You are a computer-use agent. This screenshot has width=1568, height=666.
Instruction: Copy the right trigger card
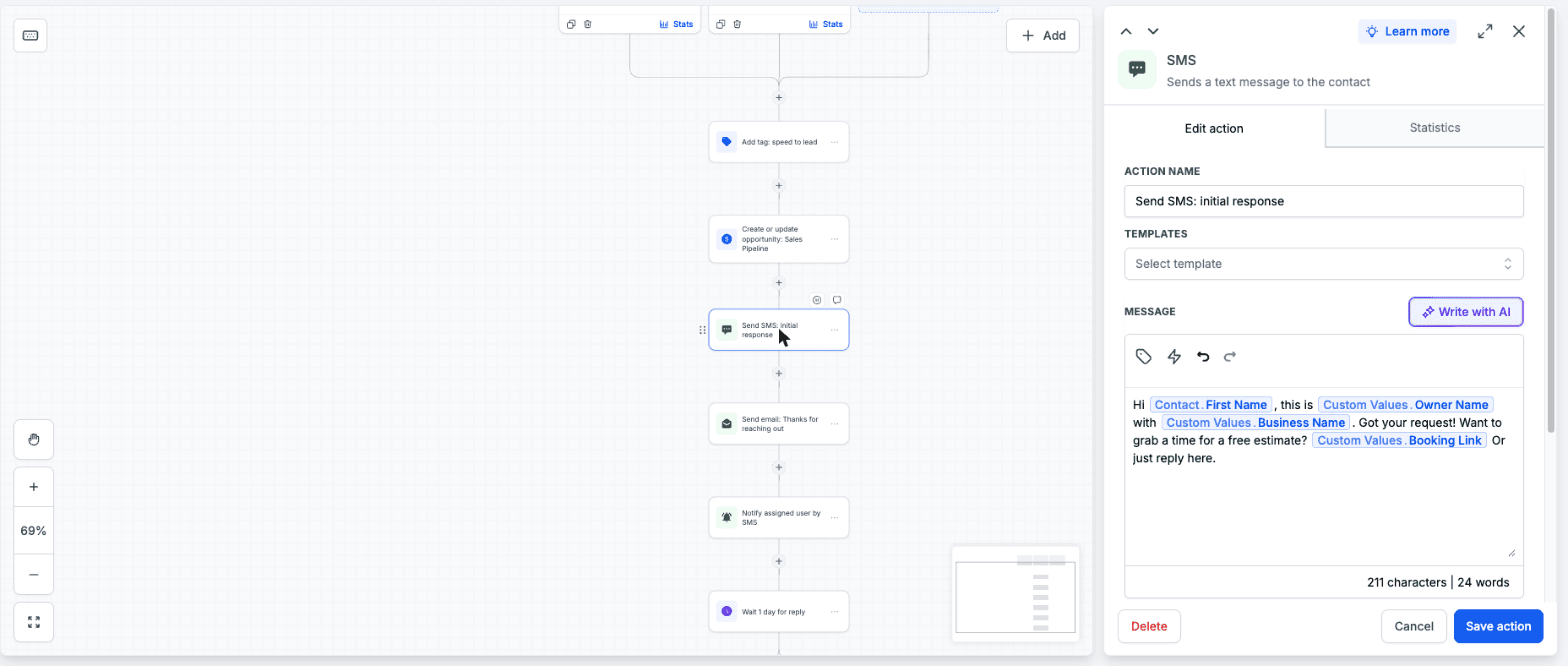[720, 24]
